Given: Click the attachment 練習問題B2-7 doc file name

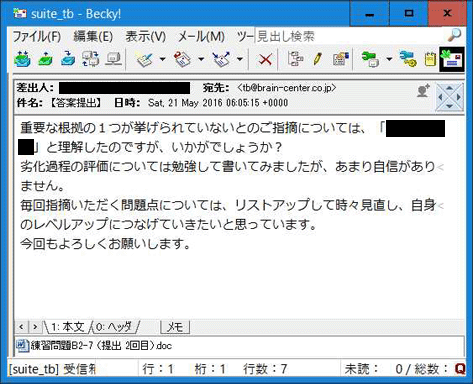Looking at the screenshot, I should point(101,346).
